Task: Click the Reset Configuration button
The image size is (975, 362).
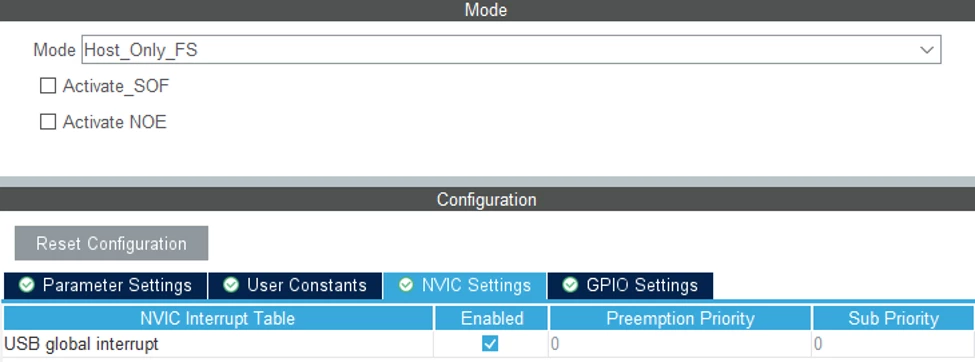Action: coord(111,243)
